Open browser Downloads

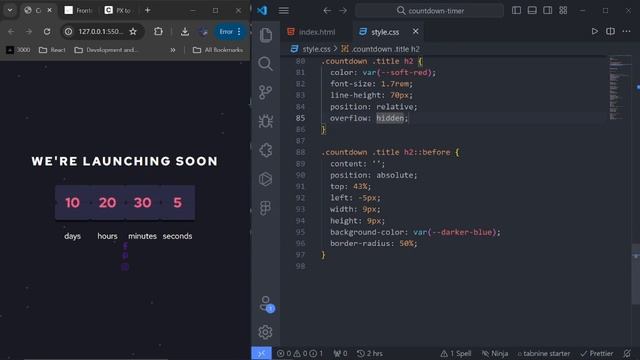tap(185, 31)
